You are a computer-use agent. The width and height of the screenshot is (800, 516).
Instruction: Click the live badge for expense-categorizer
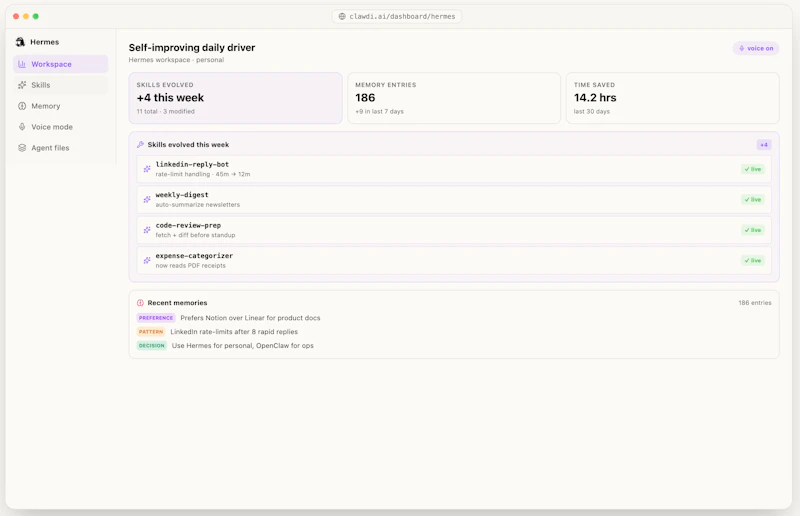pyautogui.click(x=753, y=261)
